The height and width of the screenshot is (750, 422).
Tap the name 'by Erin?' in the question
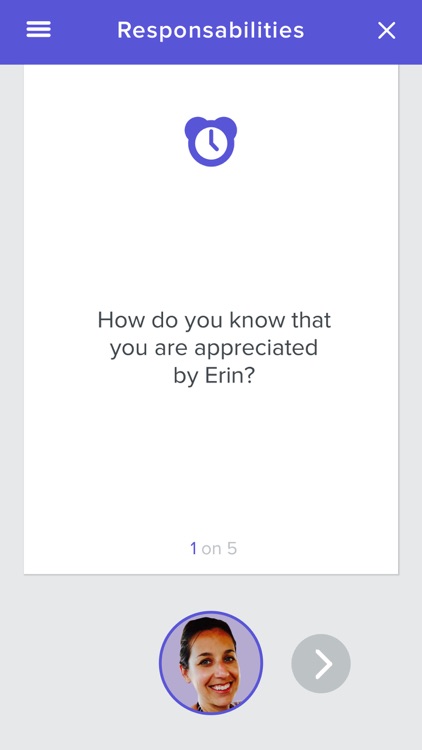(x=214, y=376)
